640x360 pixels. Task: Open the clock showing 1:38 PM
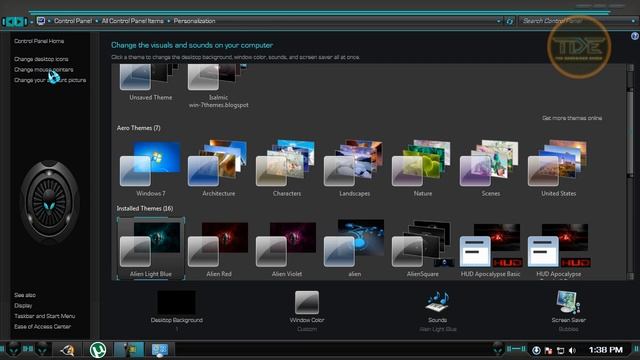(605, 350)
